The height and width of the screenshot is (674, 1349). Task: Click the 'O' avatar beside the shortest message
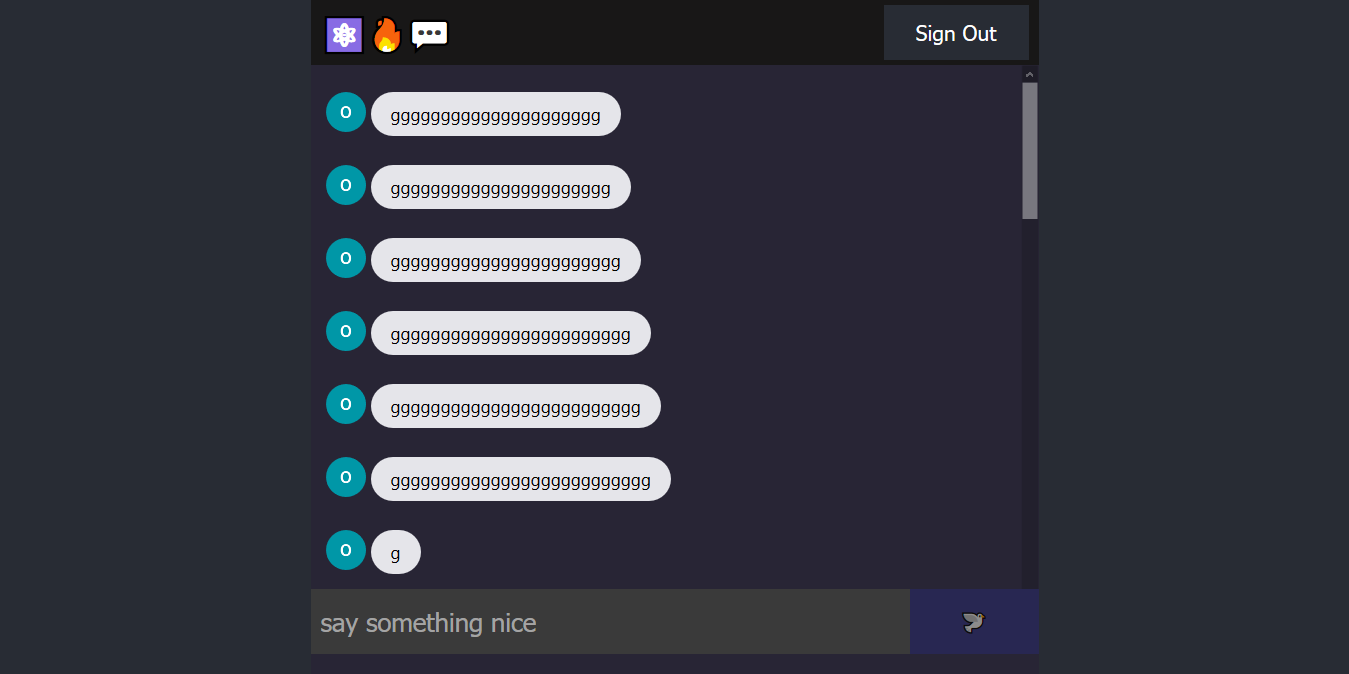[345, 550]
